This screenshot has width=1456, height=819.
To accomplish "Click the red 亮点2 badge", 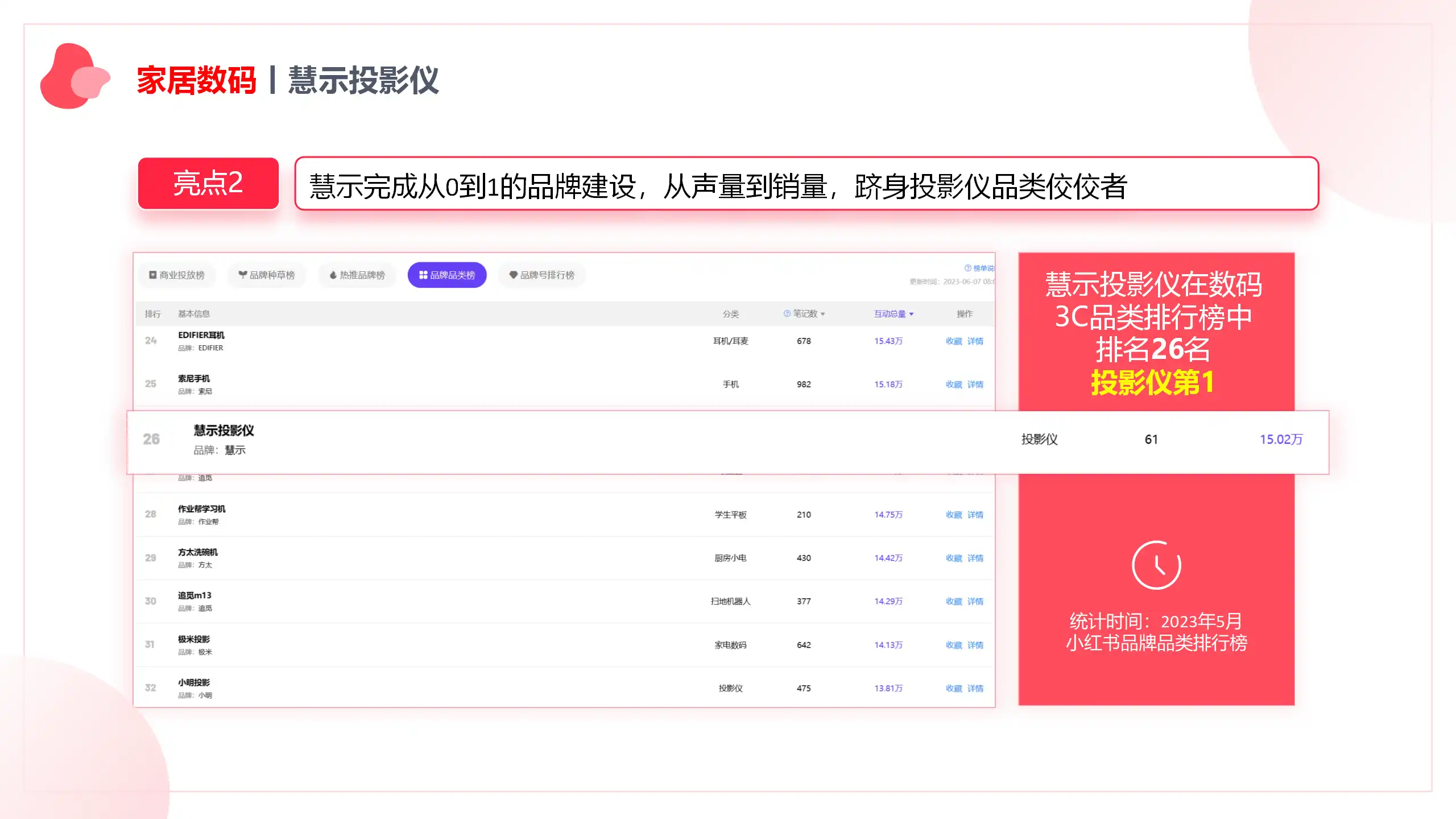I will [208, 183].
